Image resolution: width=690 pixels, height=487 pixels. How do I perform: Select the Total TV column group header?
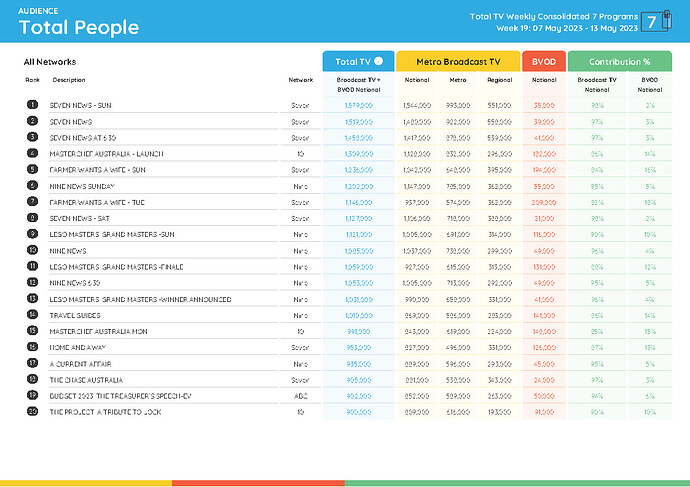(x=358, y=61)
